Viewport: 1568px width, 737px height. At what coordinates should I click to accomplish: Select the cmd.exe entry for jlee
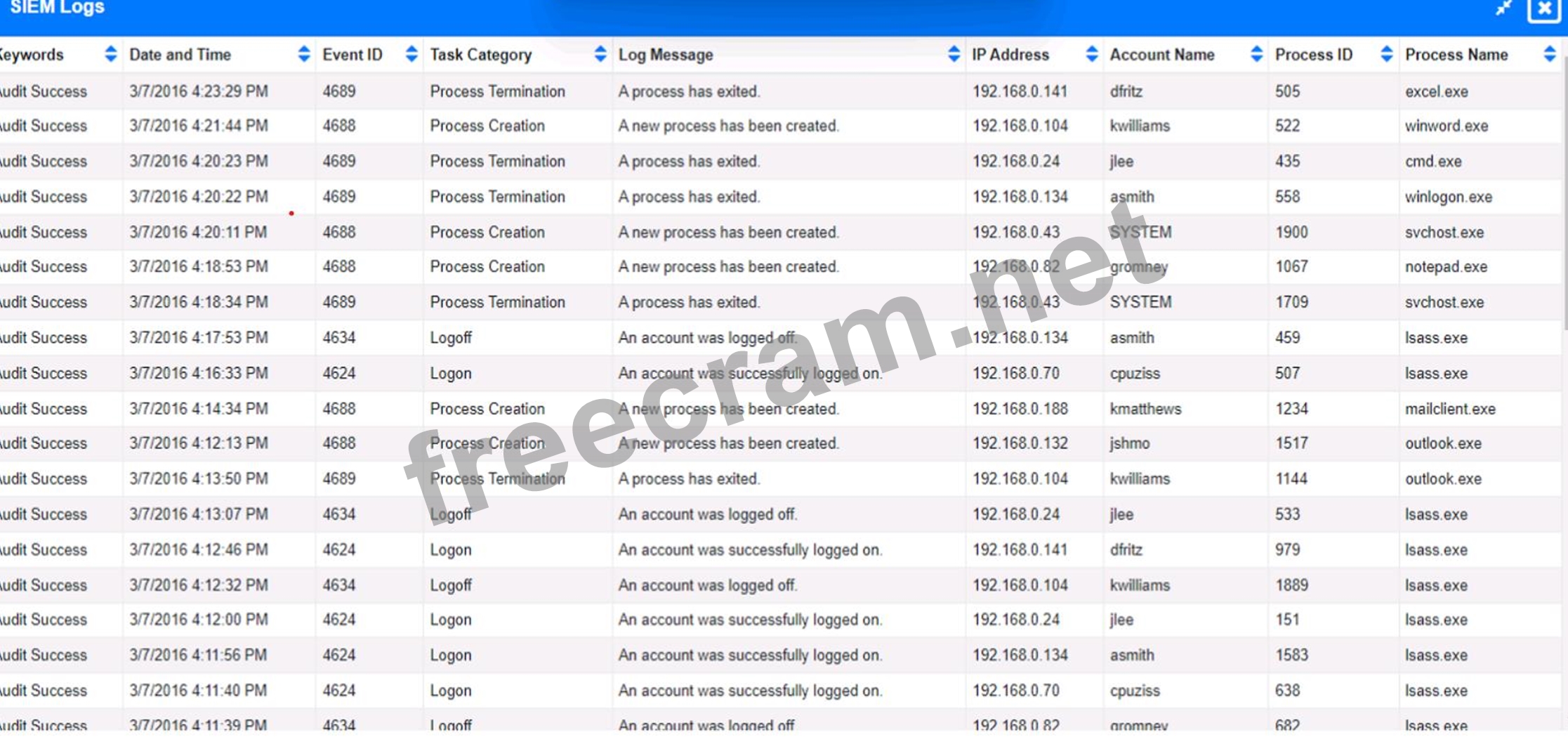(x=1432, y=162)
